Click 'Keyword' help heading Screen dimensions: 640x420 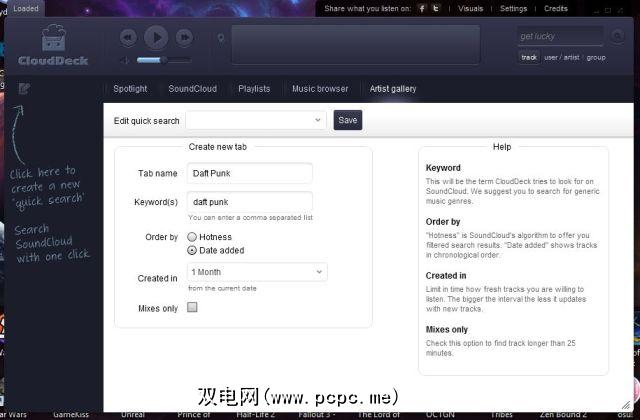tap(443, 168)
